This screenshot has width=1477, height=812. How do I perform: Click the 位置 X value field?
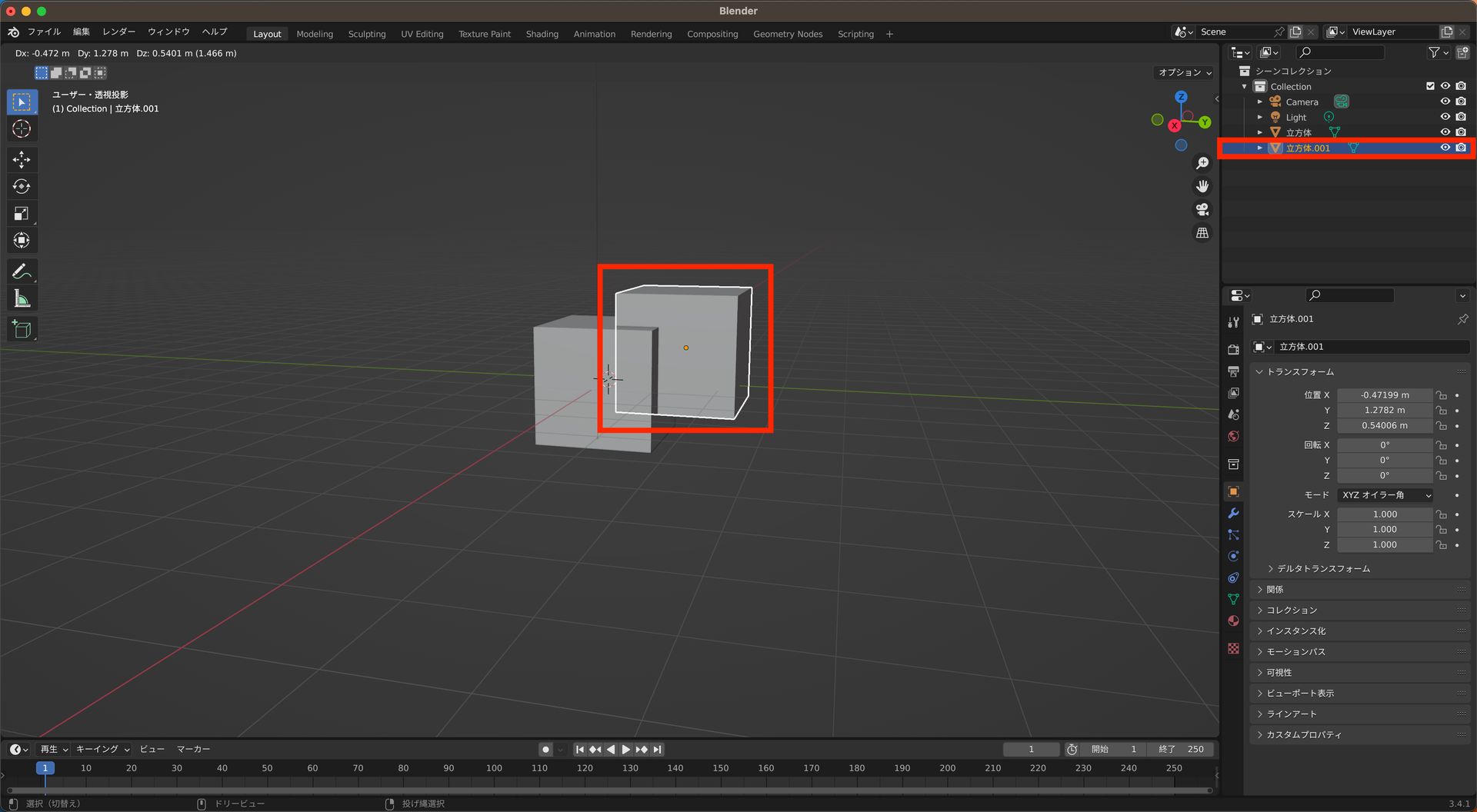click(1385, 394)
